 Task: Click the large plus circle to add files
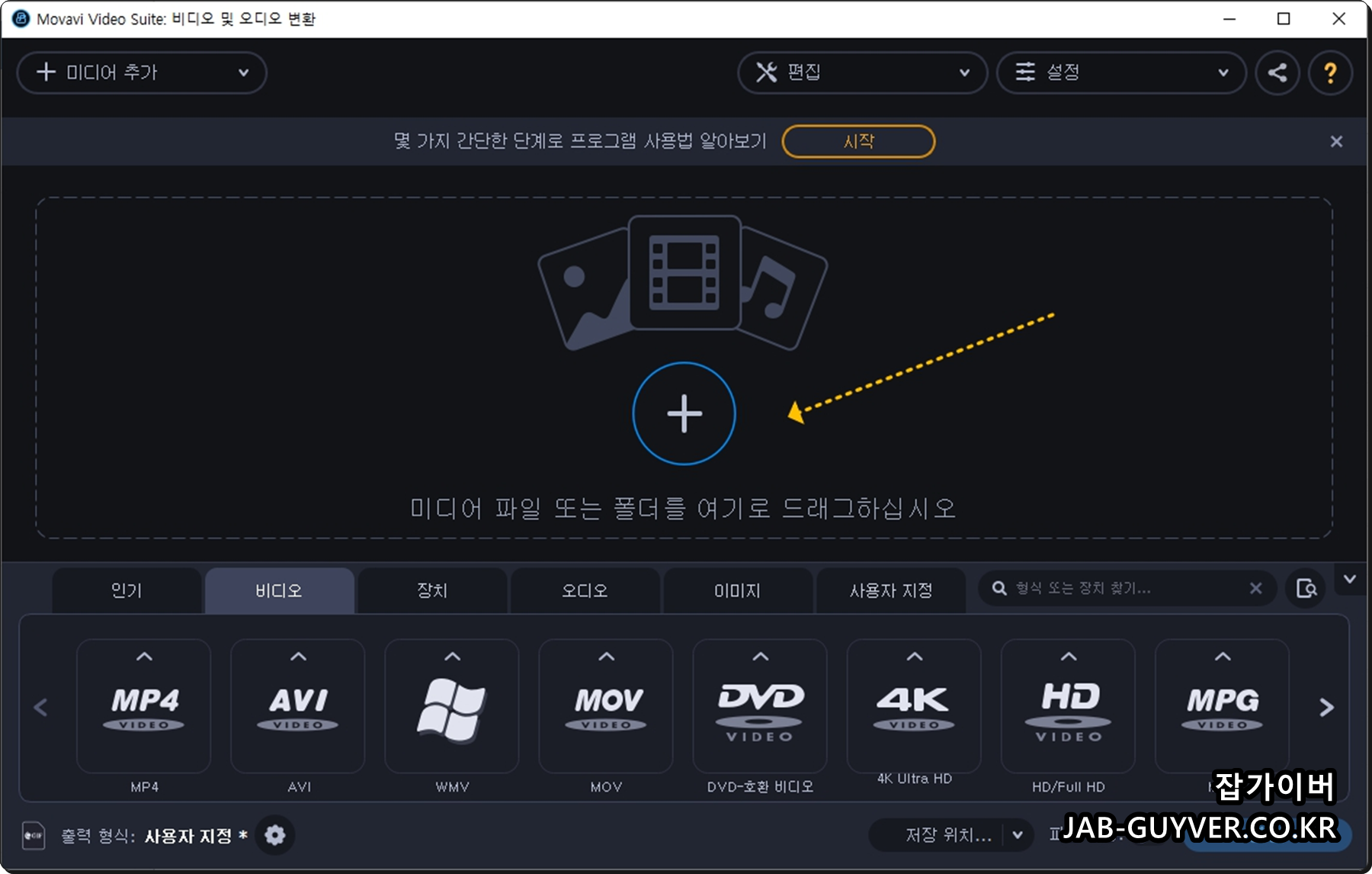pyautogui.click(x=684, y=413)
